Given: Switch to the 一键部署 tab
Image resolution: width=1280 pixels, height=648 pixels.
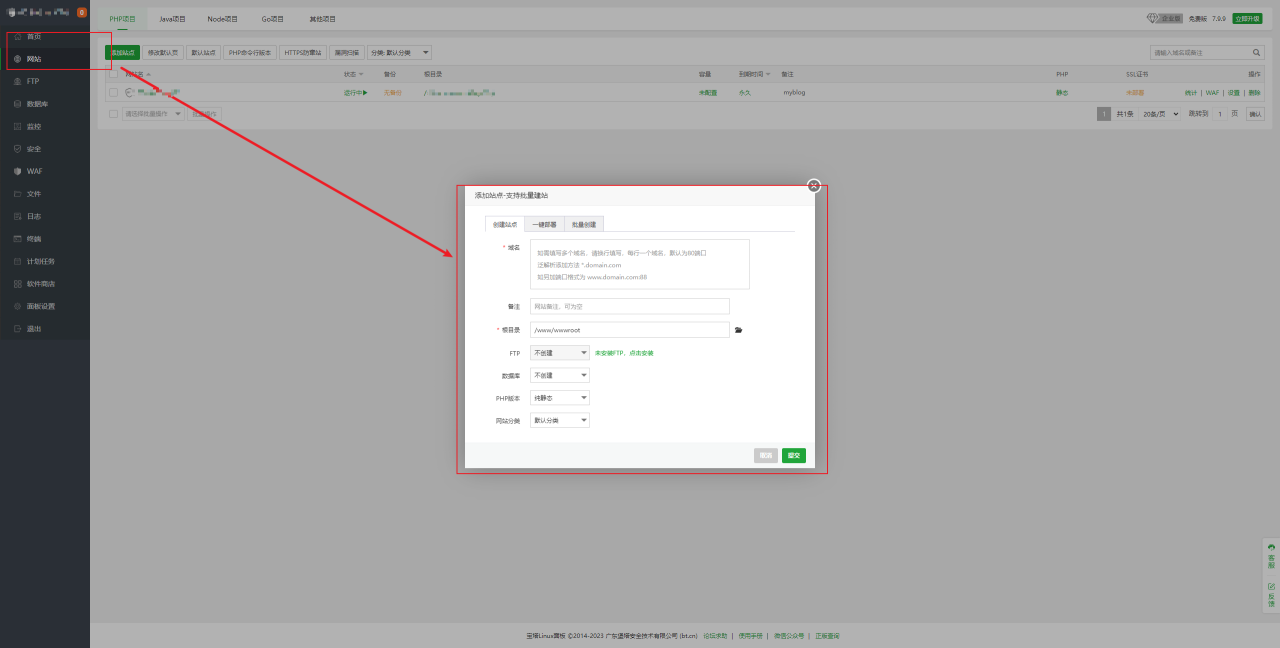Looking at the screenshot, I should 544,225.
